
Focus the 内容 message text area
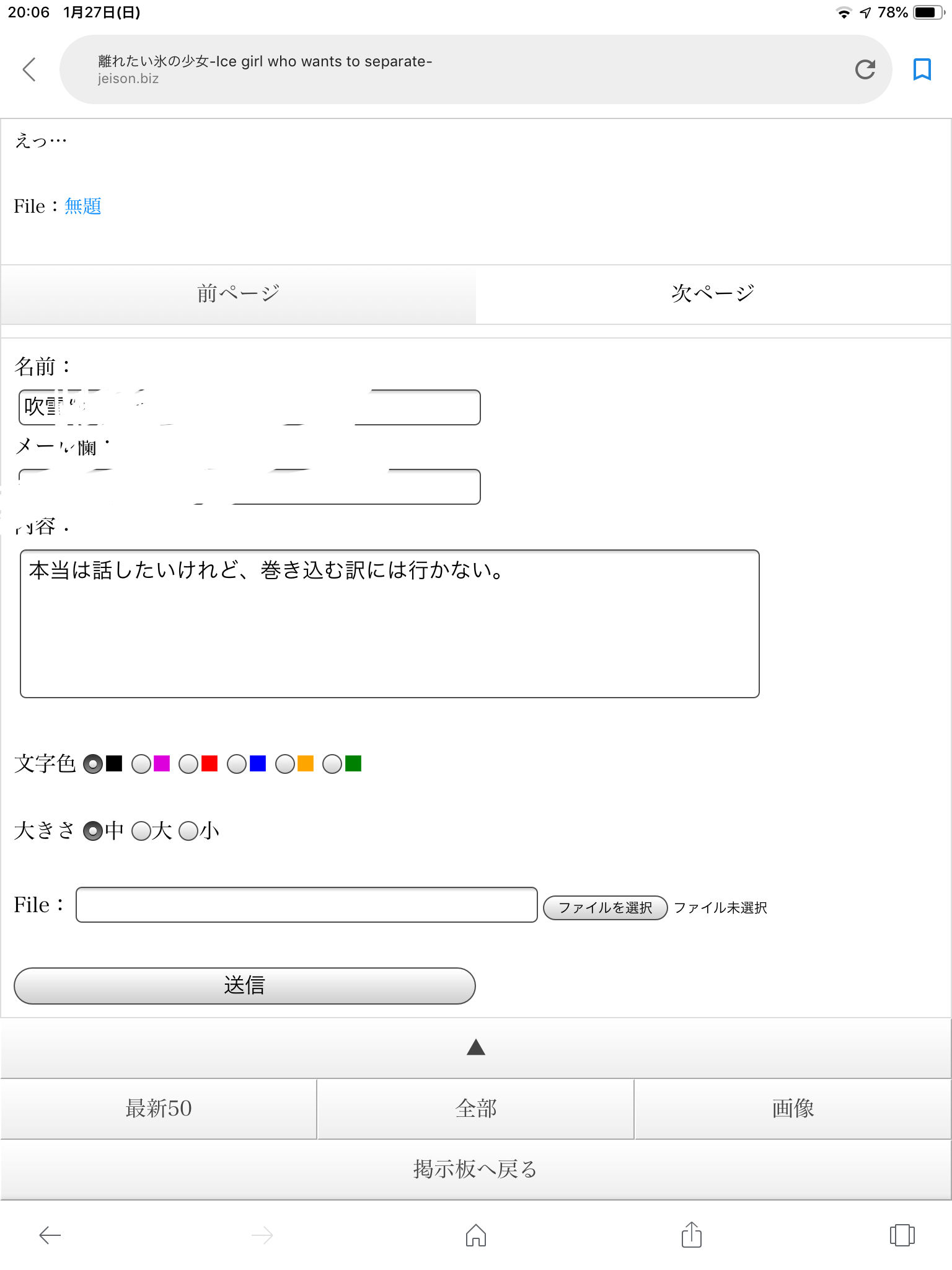click(x=389, y=624)
